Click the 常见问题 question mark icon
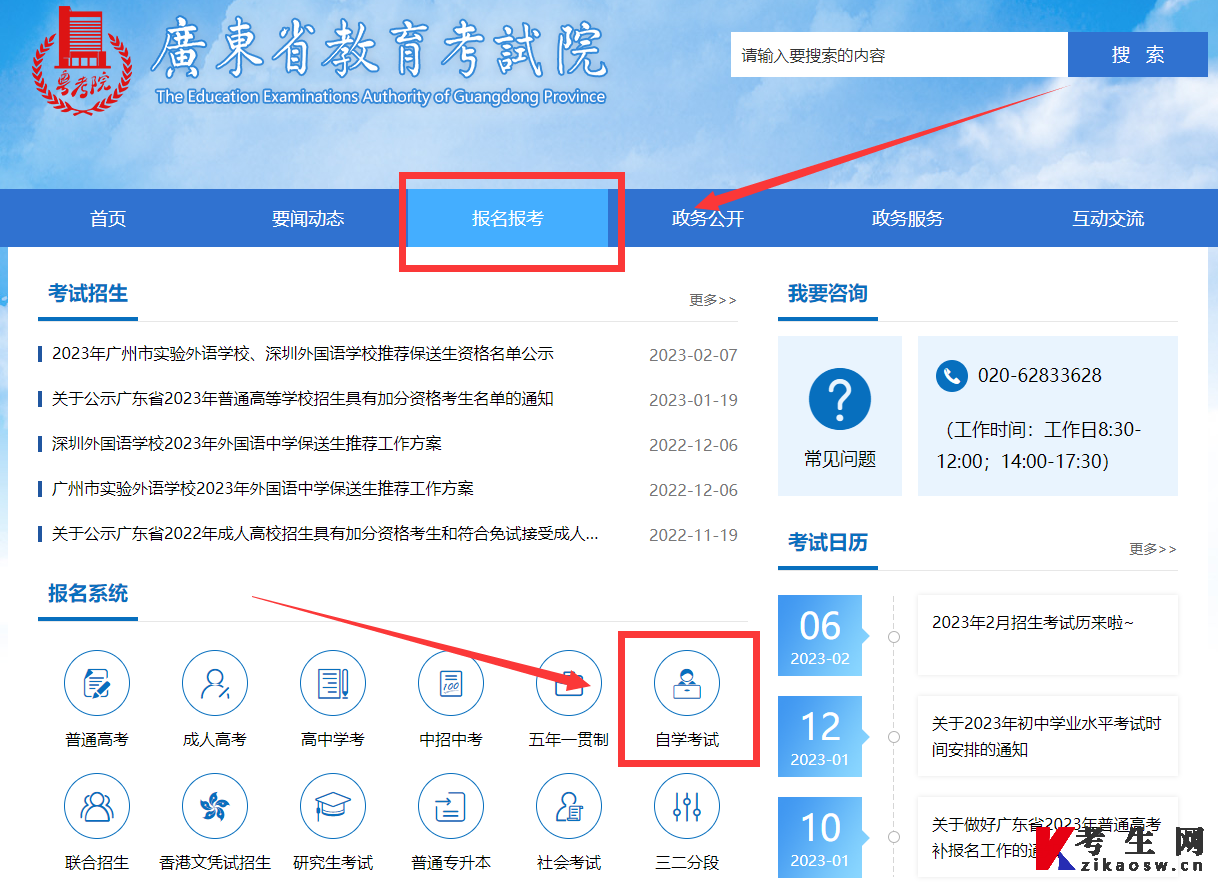Image resolution: width=1218 pixels, height=884 pixels. (x=840, y=399)
